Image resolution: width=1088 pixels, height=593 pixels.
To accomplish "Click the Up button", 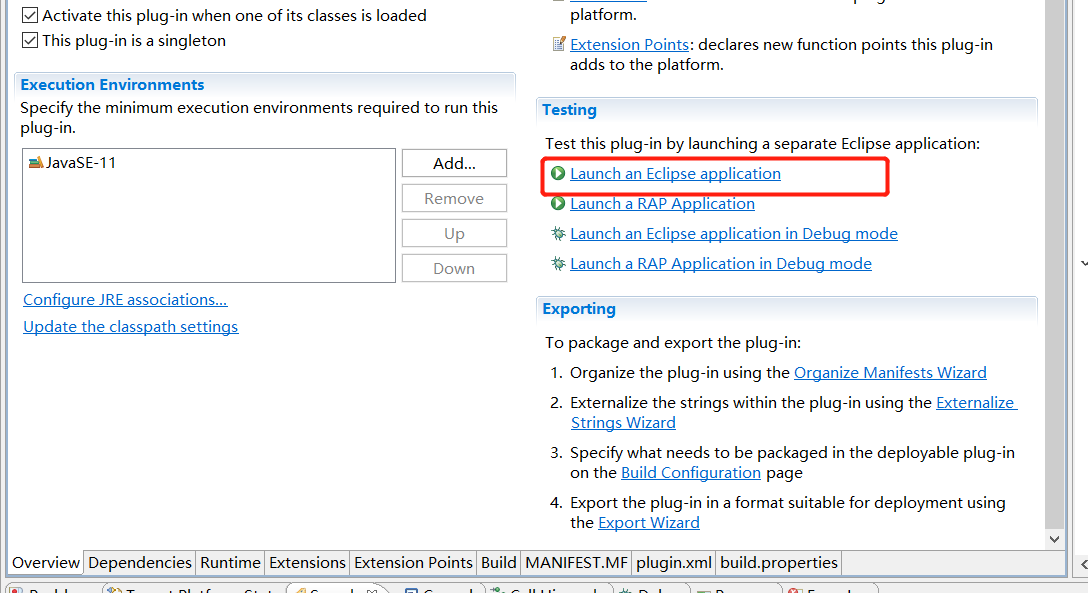I will click(454, 234).
